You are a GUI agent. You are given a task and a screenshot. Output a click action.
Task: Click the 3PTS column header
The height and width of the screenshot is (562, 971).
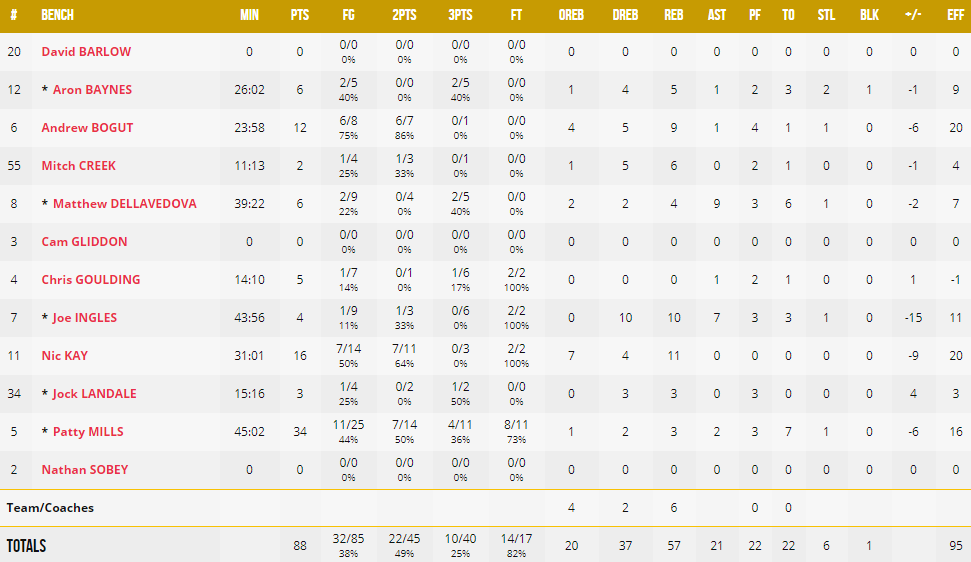click(x=460, y=15)
